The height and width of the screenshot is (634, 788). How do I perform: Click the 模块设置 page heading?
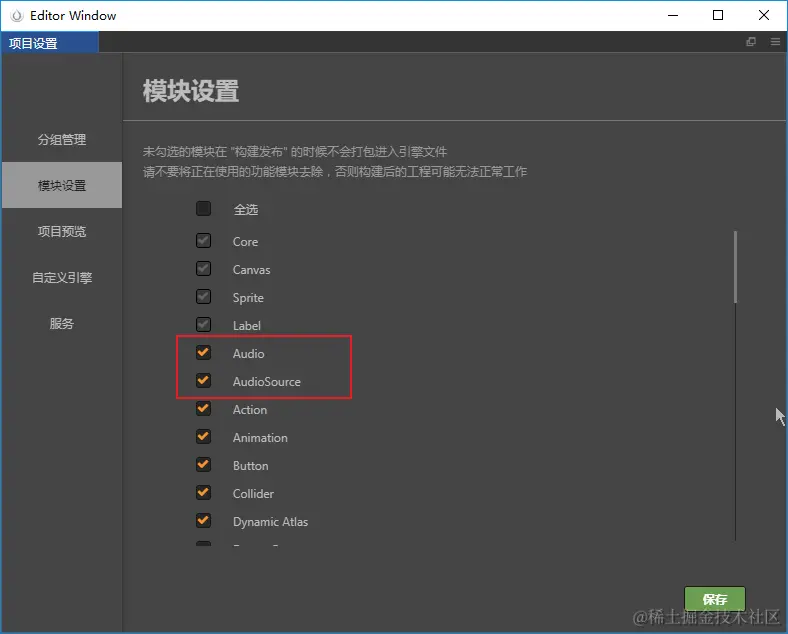coord(191,91)
